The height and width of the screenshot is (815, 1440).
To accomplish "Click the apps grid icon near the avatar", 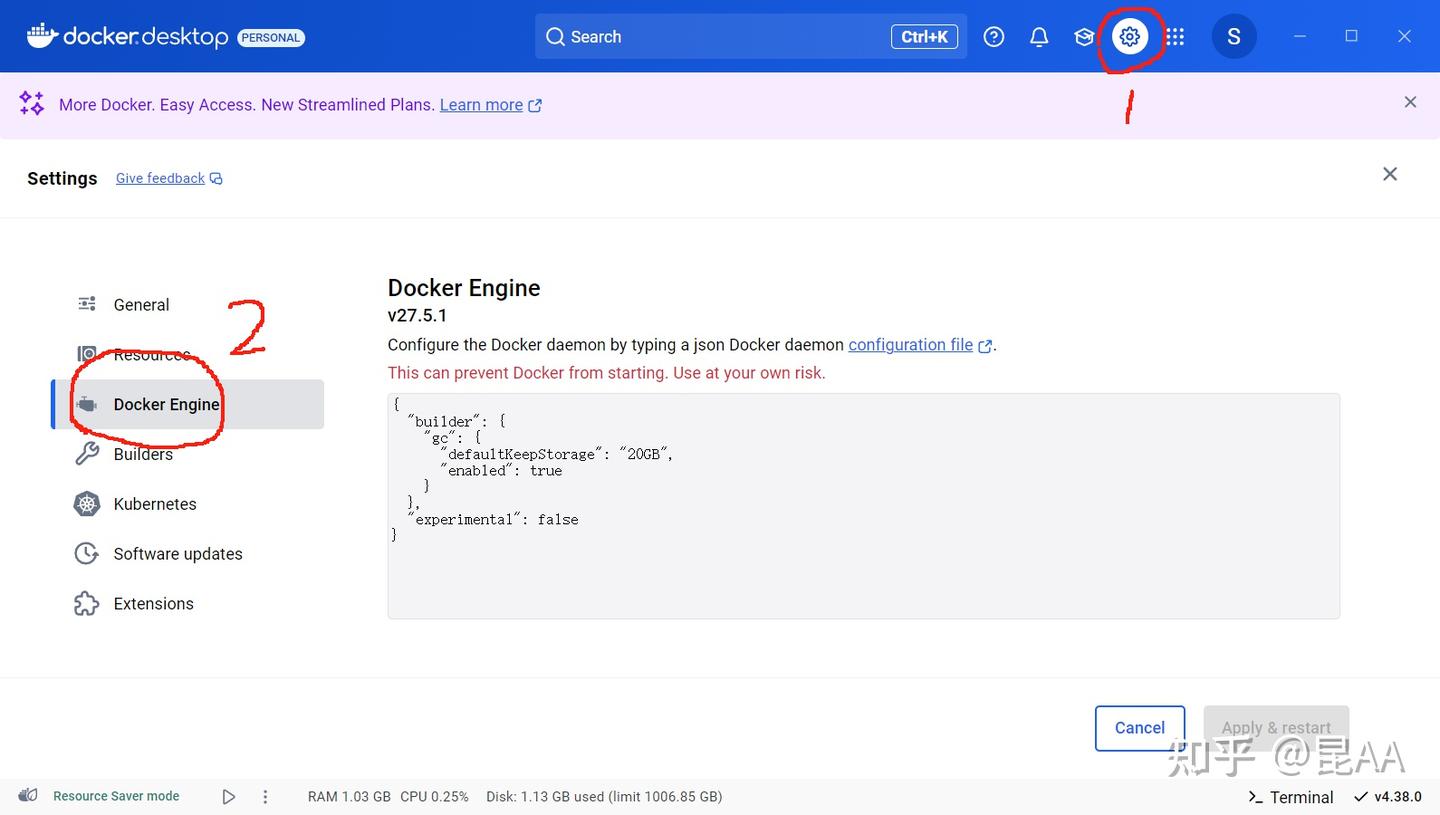I will pos(1174,36).
